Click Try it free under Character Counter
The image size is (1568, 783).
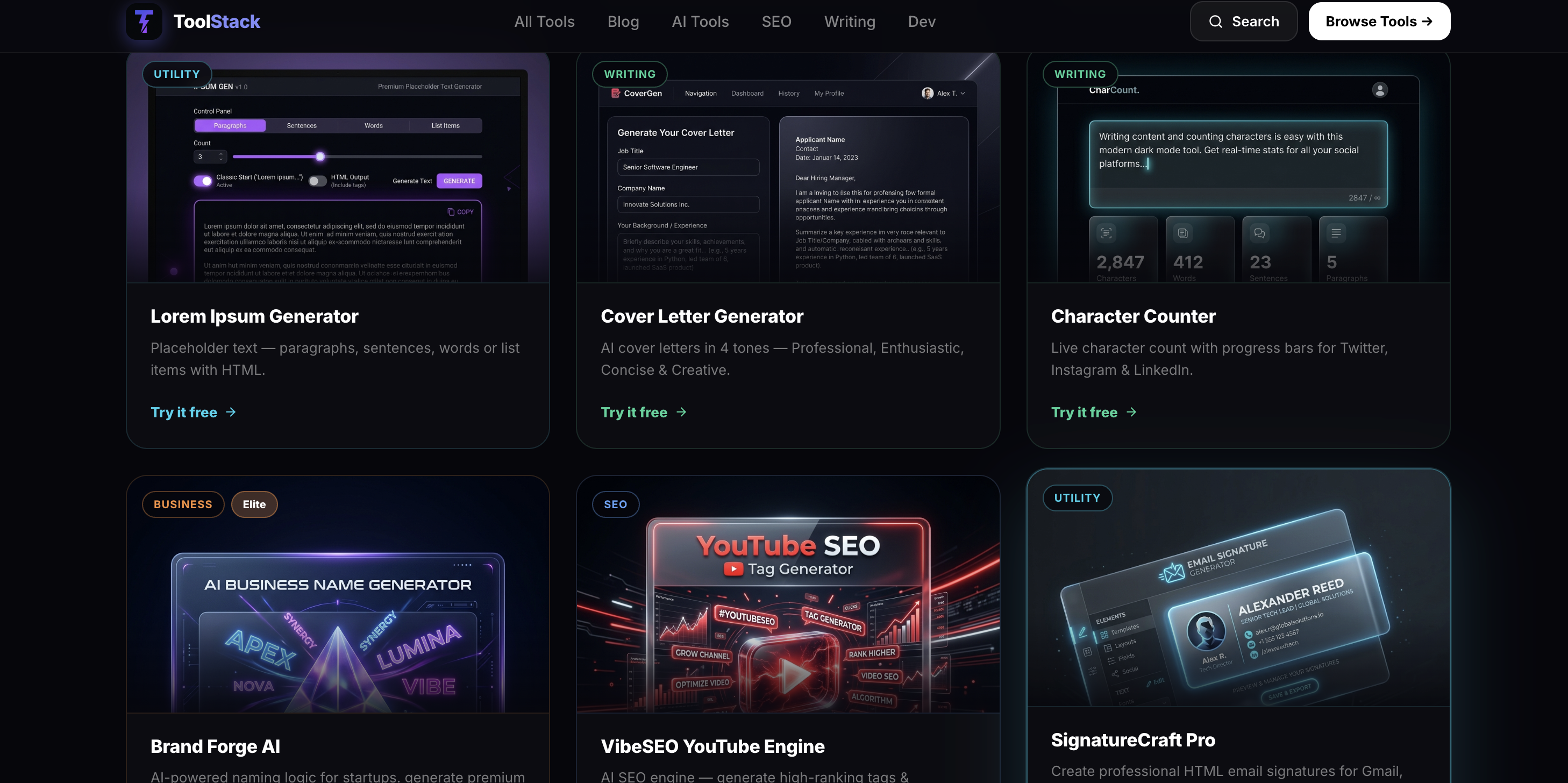tap(1084, 412)
